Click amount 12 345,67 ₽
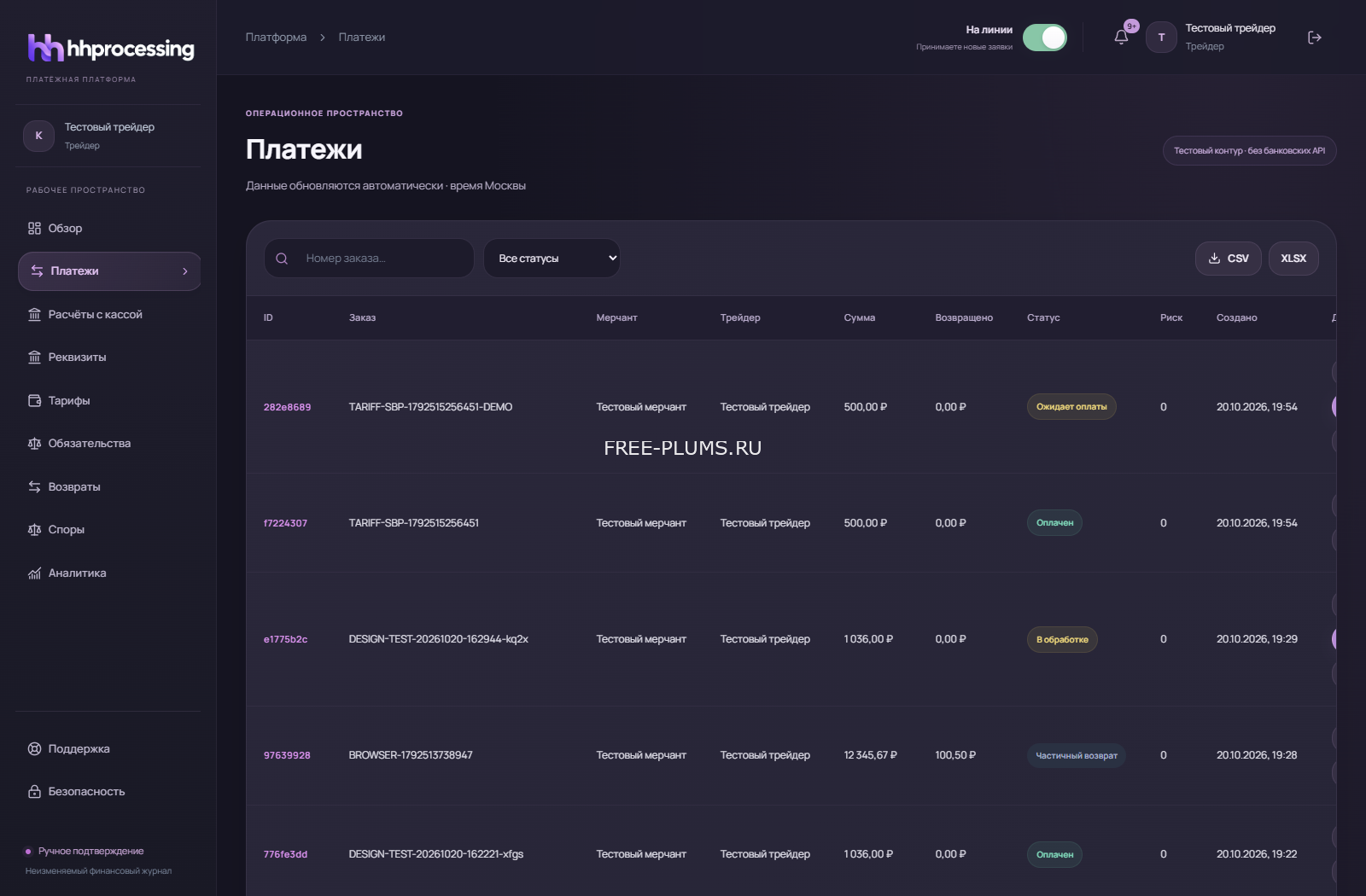Viewport: 1366px width, 896px height. [870, 755]
